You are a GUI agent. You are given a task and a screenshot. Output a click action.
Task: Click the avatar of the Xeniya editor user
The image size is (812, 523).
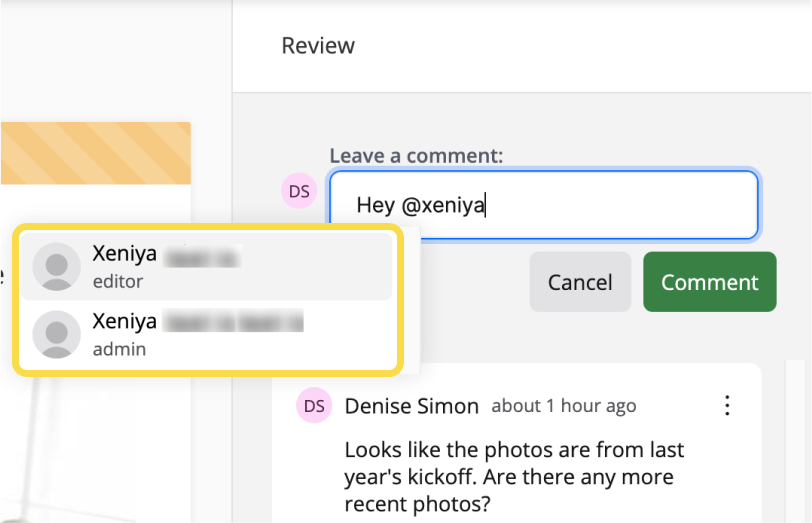tap(56, 267)
